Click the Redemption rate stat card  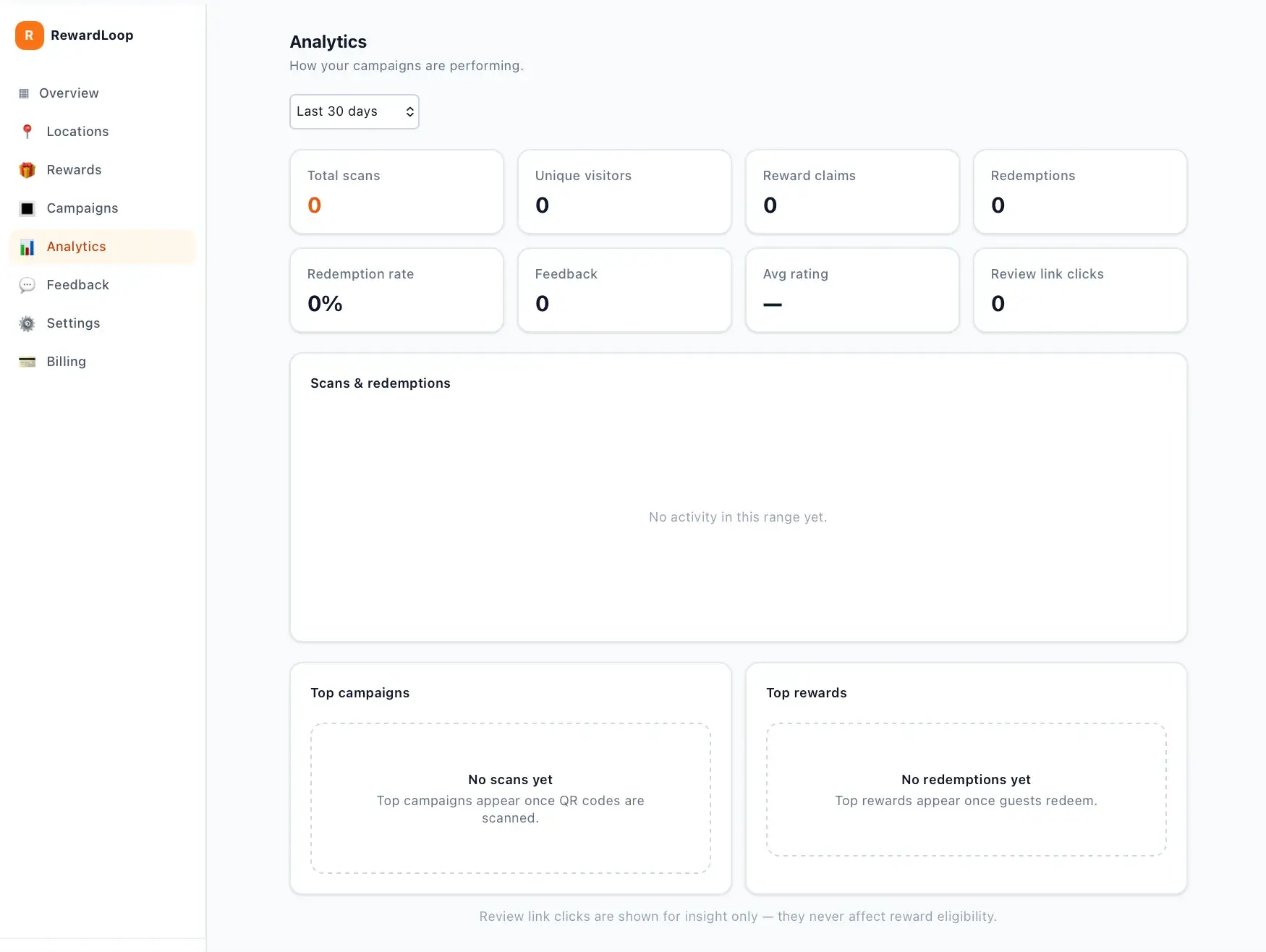[x=396, y=290]
